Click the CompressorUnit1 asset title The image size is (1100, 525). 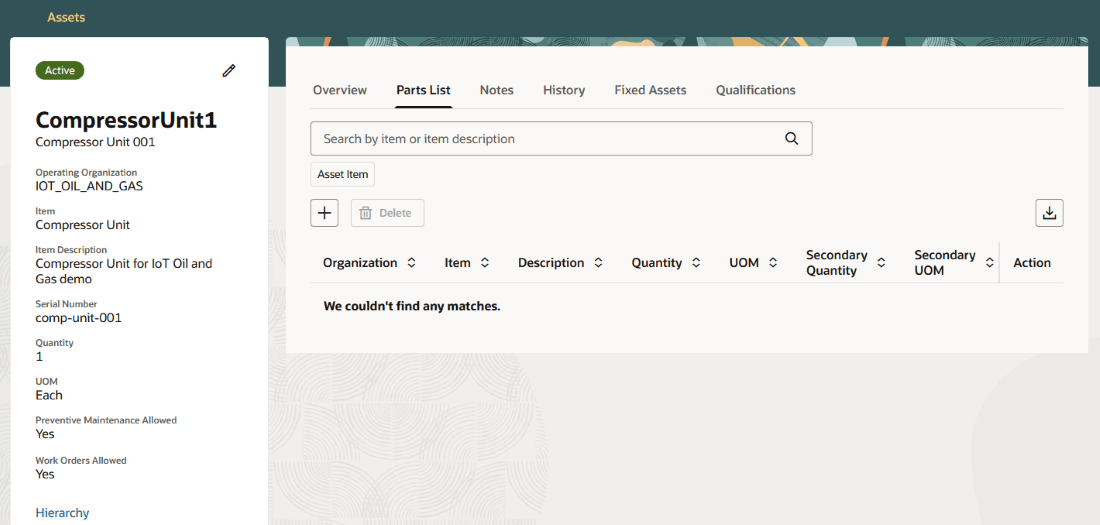pos(126,121)
